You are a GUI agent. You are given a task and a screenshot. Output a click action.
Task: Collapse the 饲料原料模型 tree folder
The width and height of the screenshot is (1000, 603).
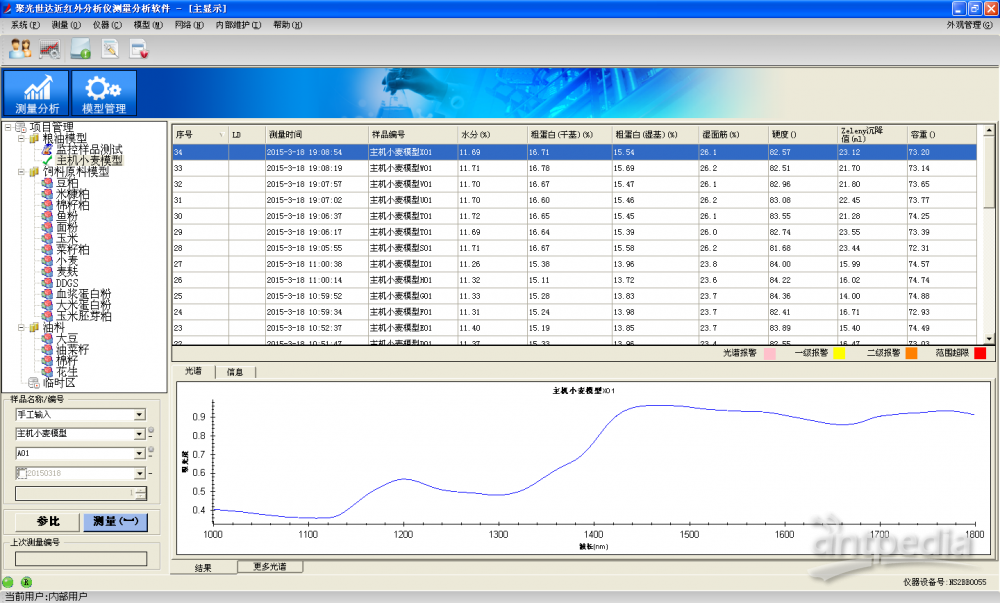point(20,172)
